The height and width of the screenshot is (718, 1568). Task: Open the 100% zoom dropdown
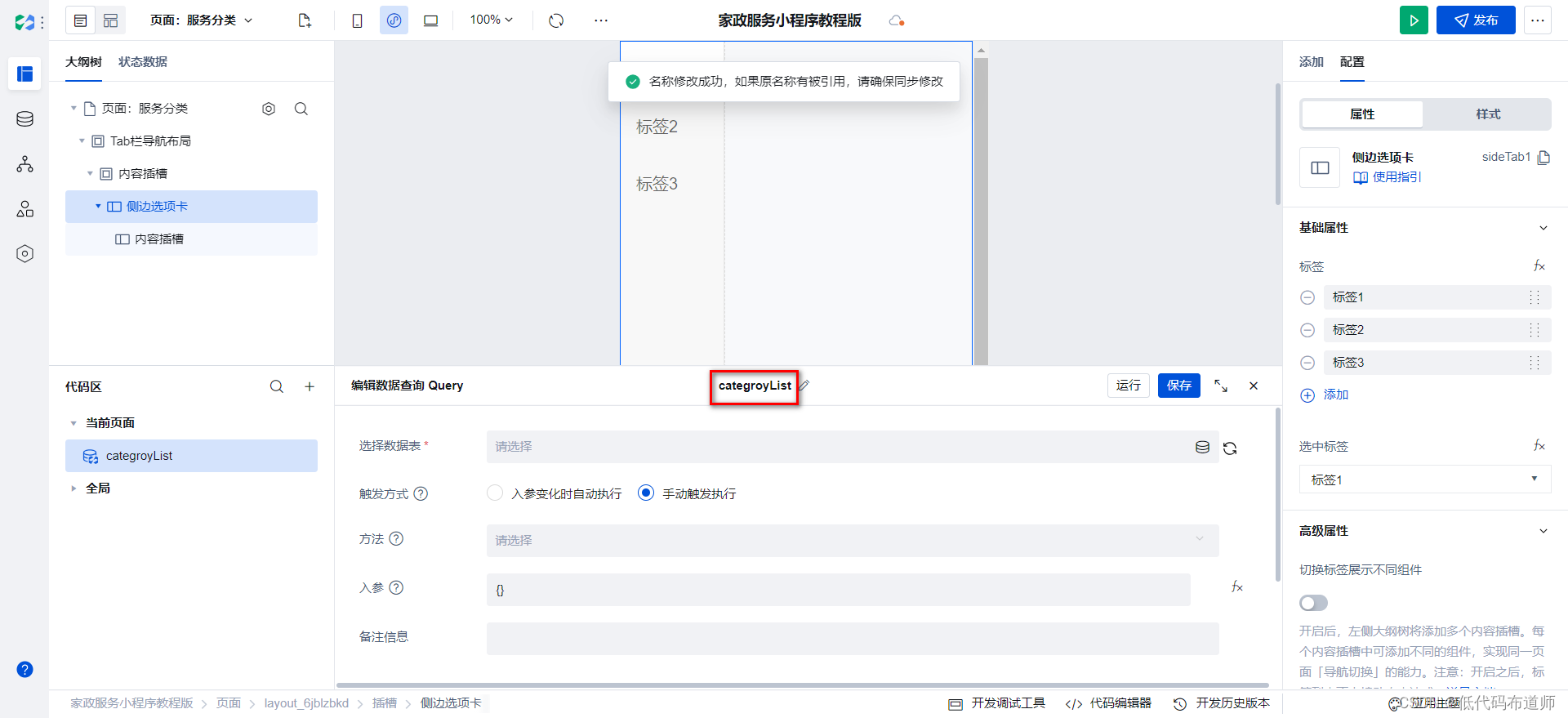(492, 20)
